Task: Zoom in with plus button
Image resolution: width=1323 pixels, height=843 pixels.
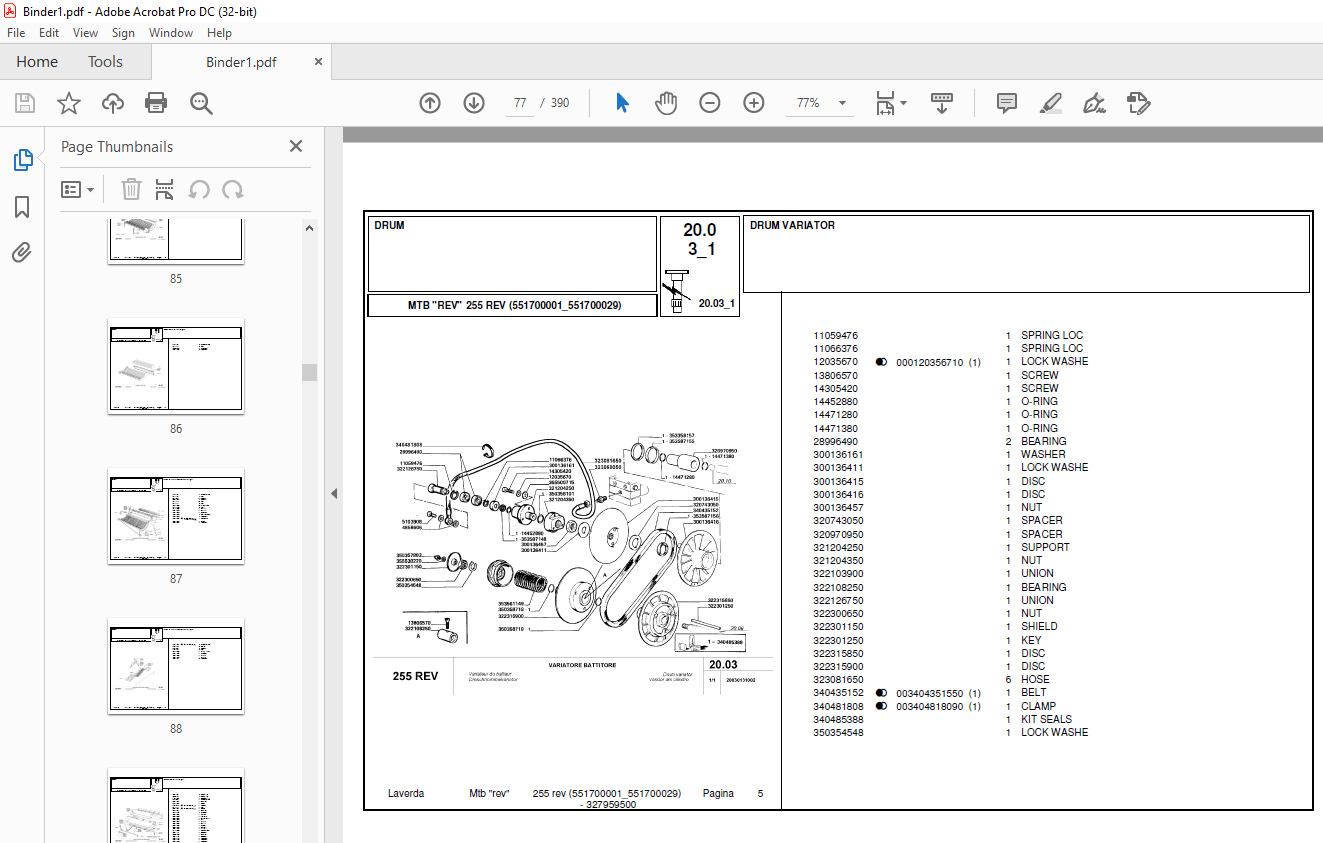Action: point(754,103)
